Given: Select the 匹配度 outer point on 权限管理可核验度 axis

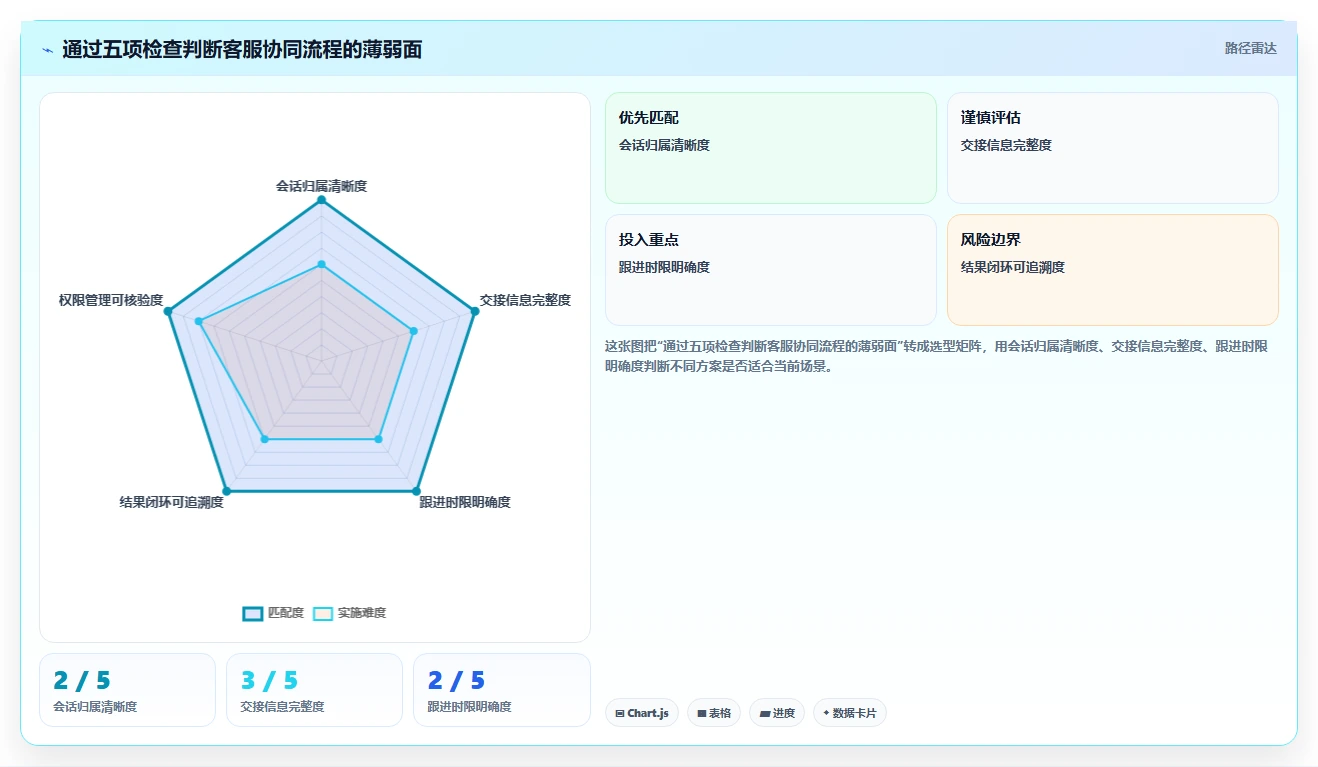Looking at the screenshot, I should [x=168, y=312].
